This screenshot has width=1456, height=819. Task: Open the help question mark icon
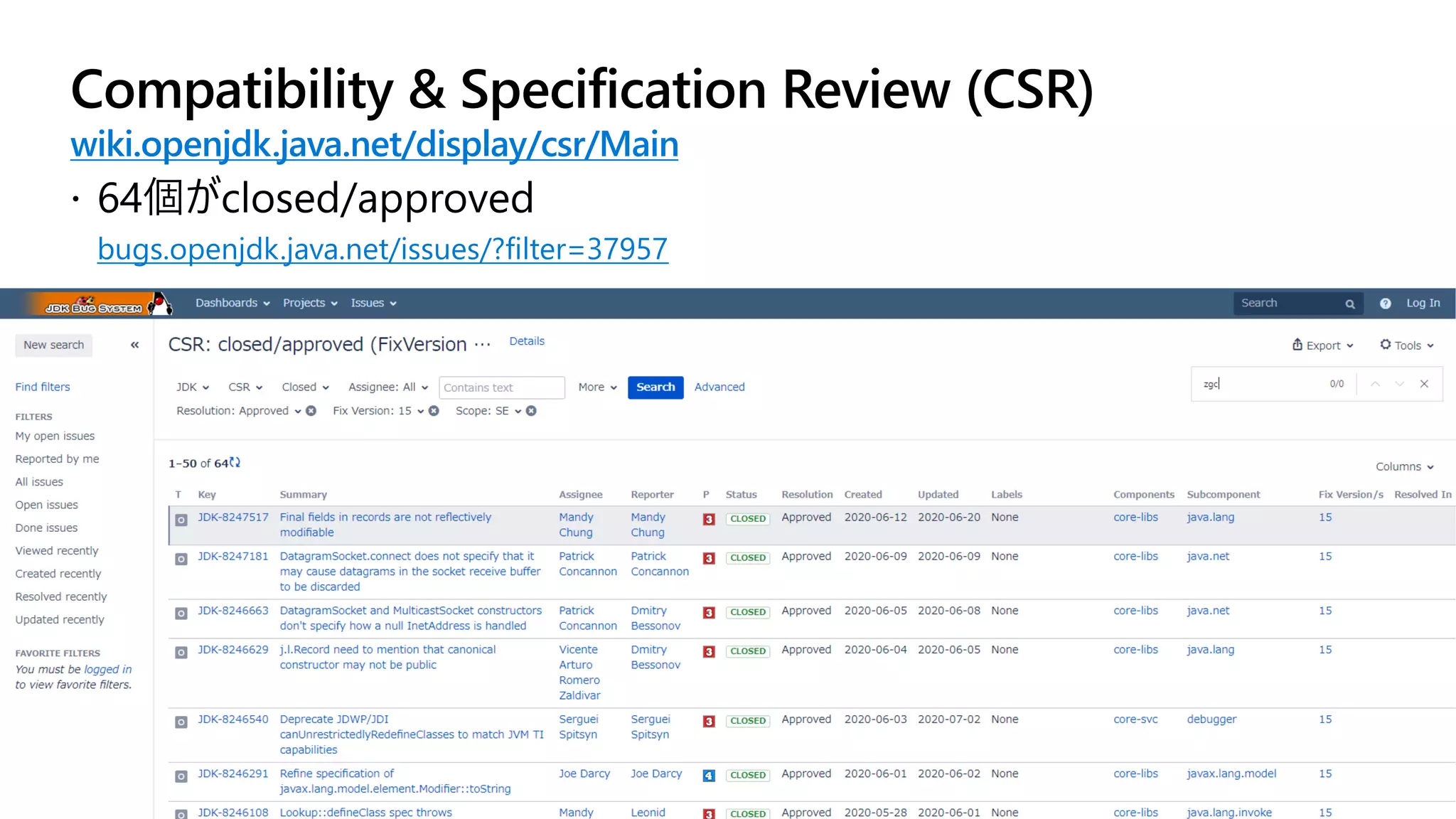[1385, 304]
